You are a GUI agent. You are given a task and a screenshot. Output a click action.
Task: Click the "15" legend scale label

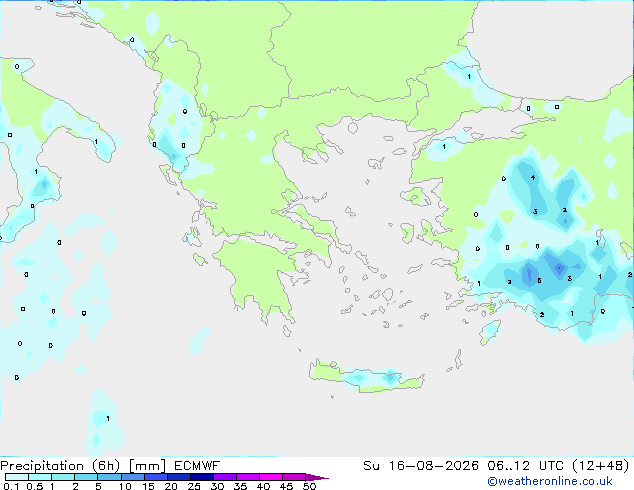coord(148,486)
